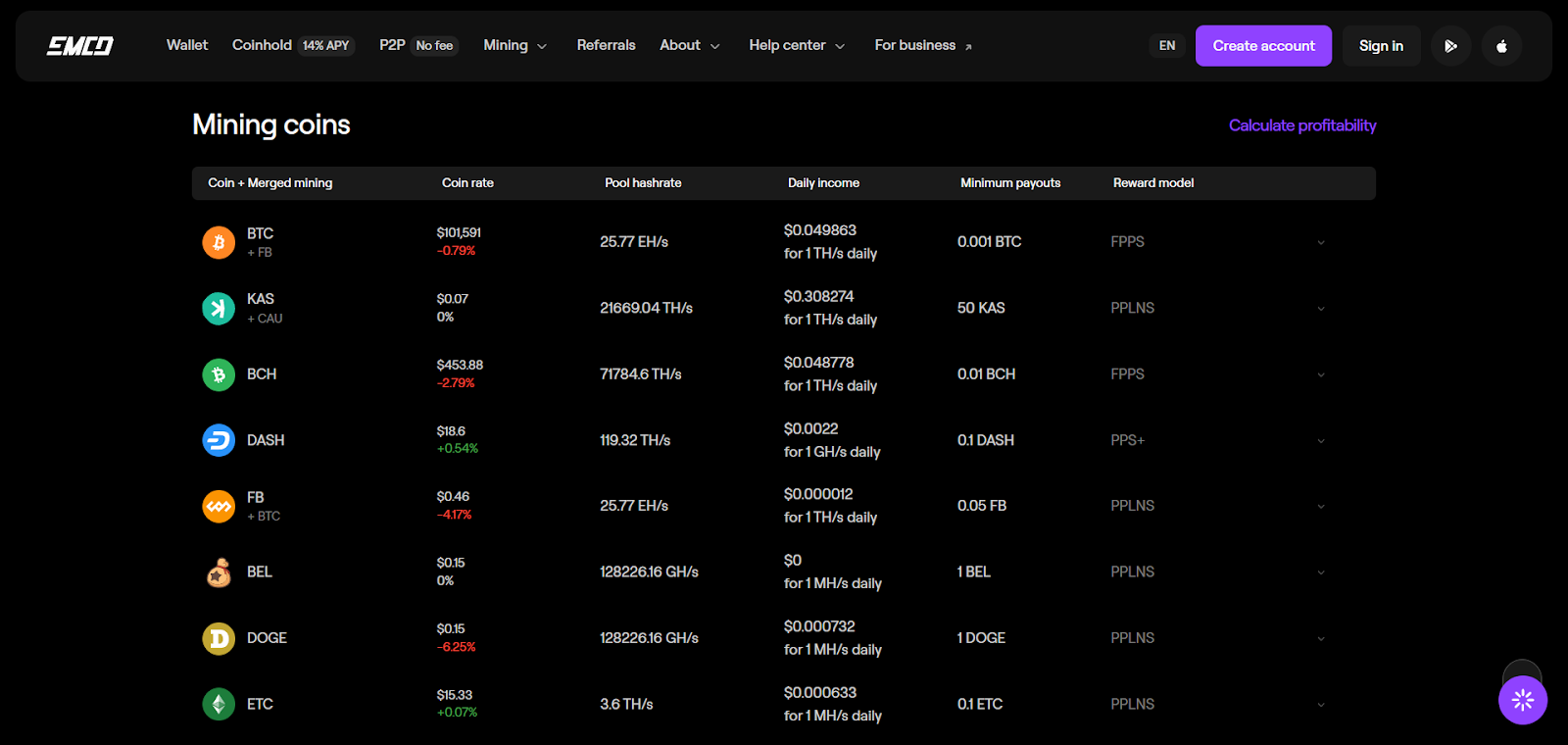Click the Reward model column header

point(1153,183)
